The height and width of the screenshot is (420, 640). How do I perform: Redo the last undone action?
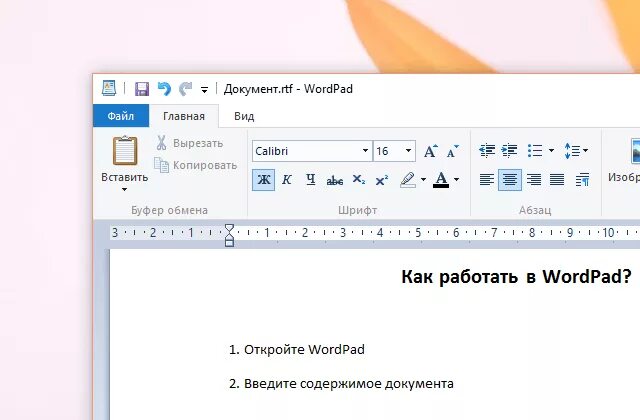pos(186,89)
